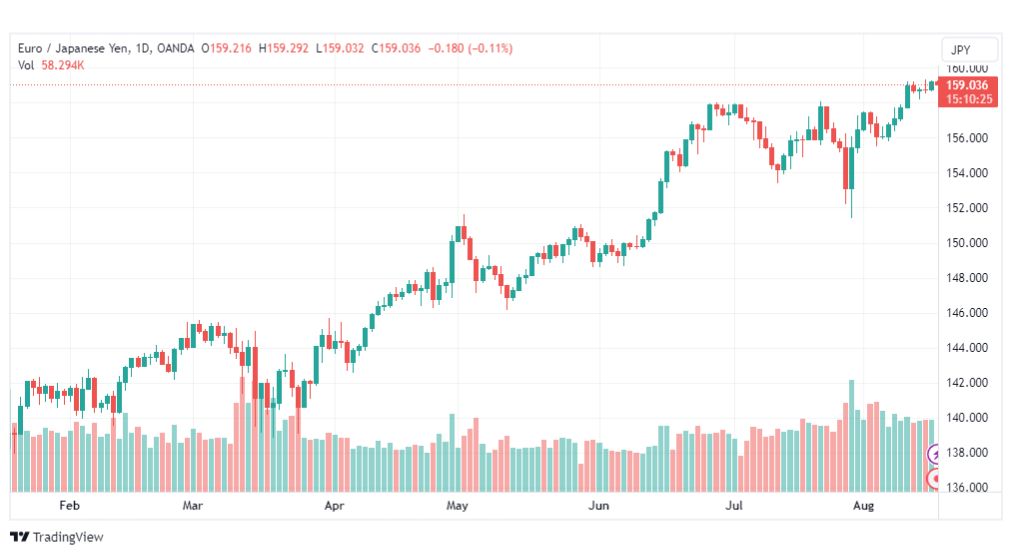Click the tallest green volume bar
Viewport: 1012px width, 555px height.
(x=852, y=436)
